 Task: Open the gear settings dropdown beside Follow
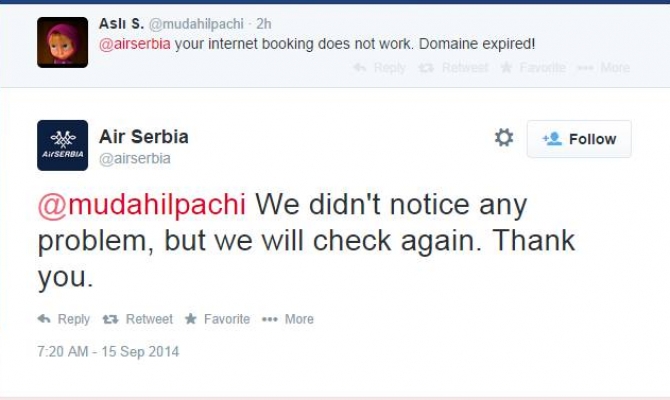point(504,138)
